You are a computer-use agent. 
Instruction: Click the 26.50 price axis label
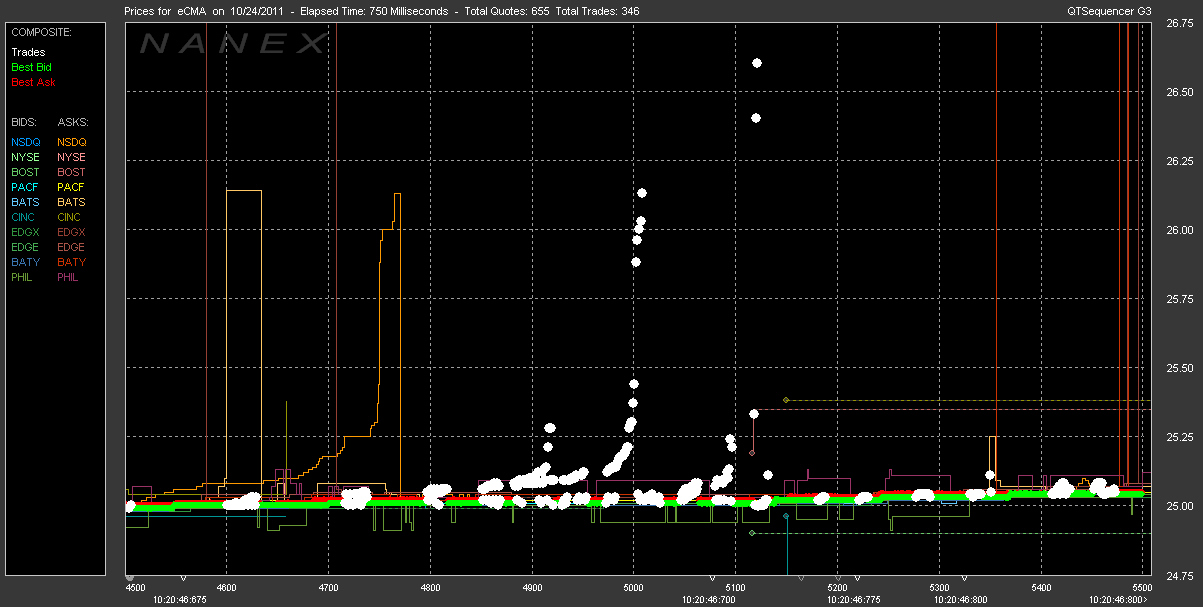click(x=1181, y=92)
